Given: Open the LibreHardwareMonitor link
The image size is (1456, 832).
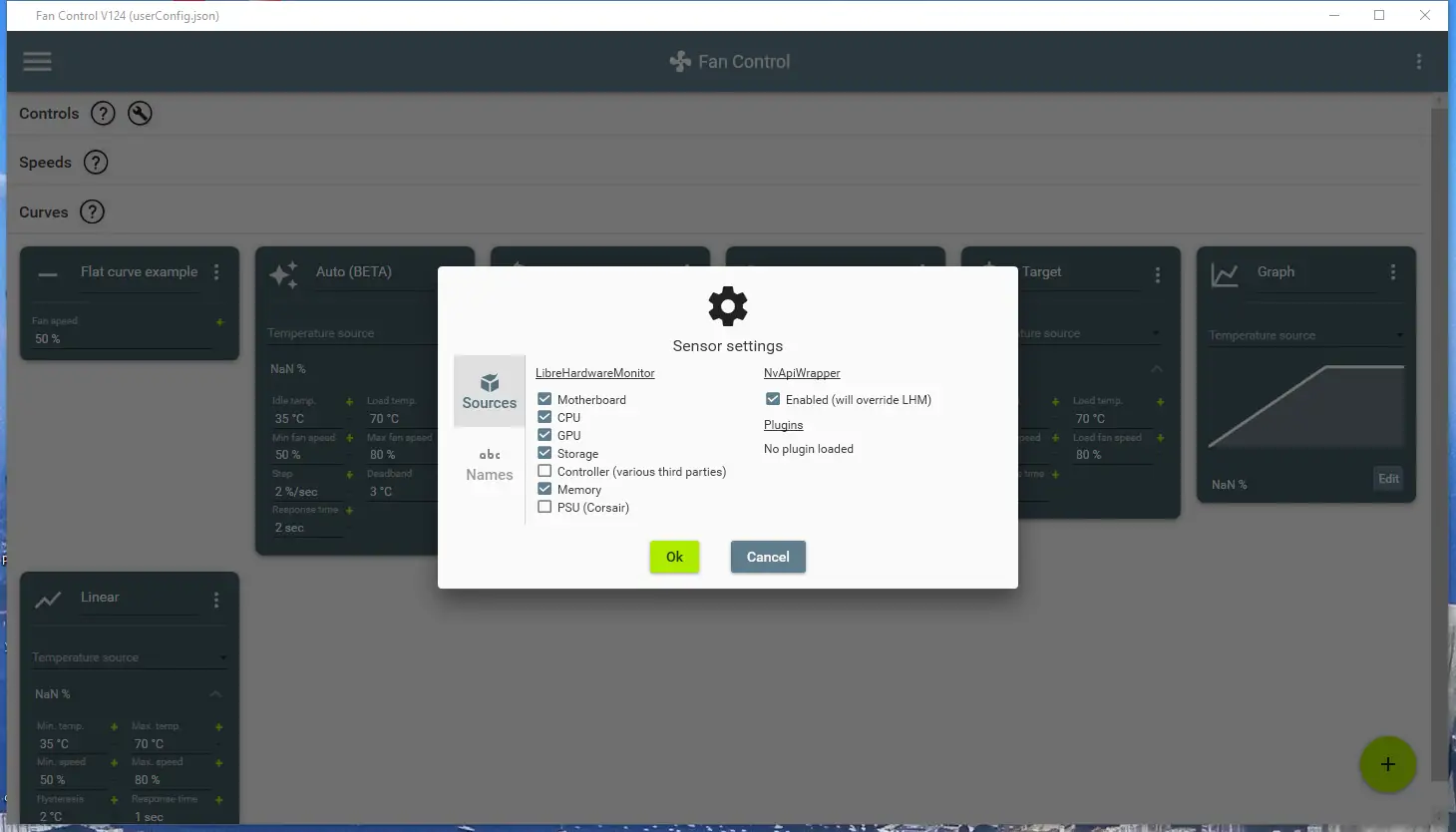Looking at the screenshot, I should coord(595,373).
